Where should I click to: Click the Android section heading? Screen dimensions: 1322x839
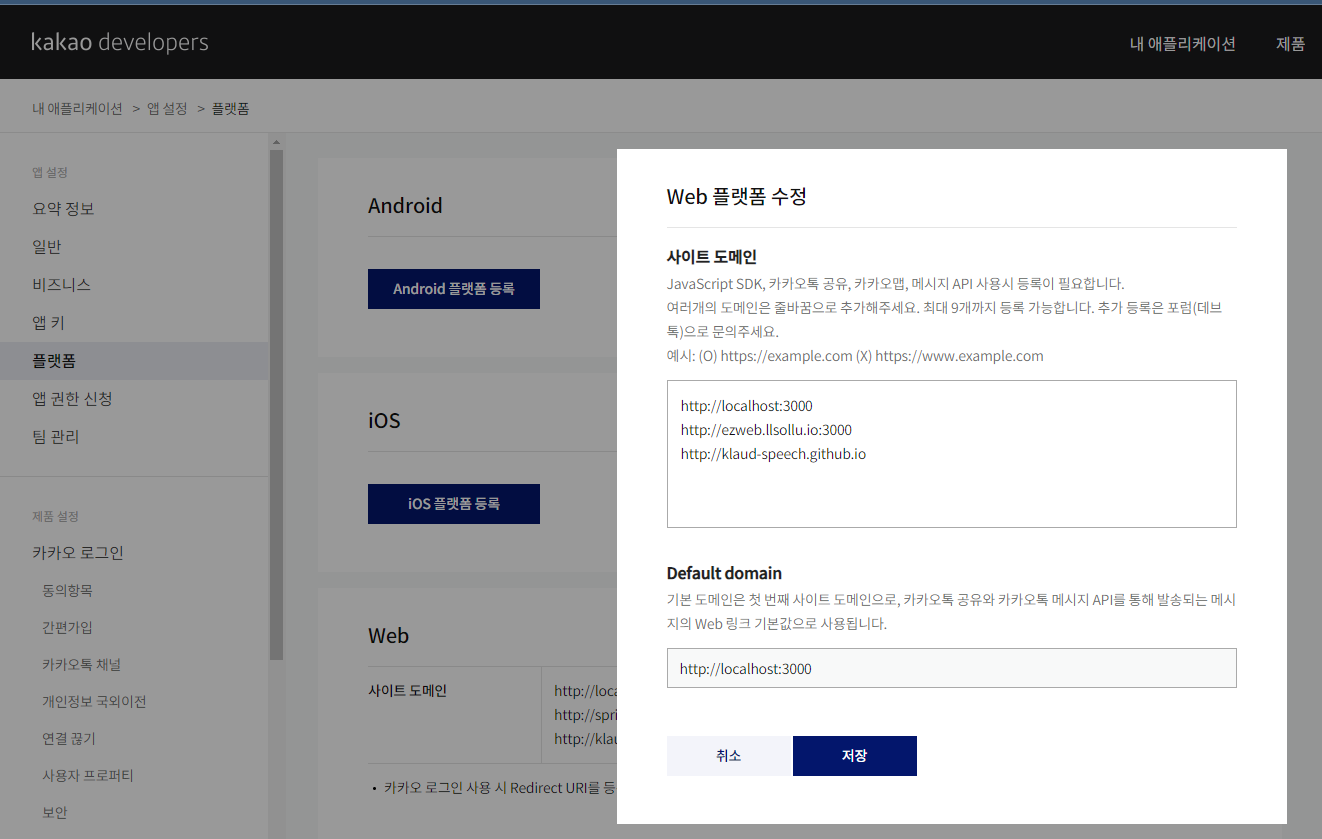pyautogui.click(x=405, y=205)
